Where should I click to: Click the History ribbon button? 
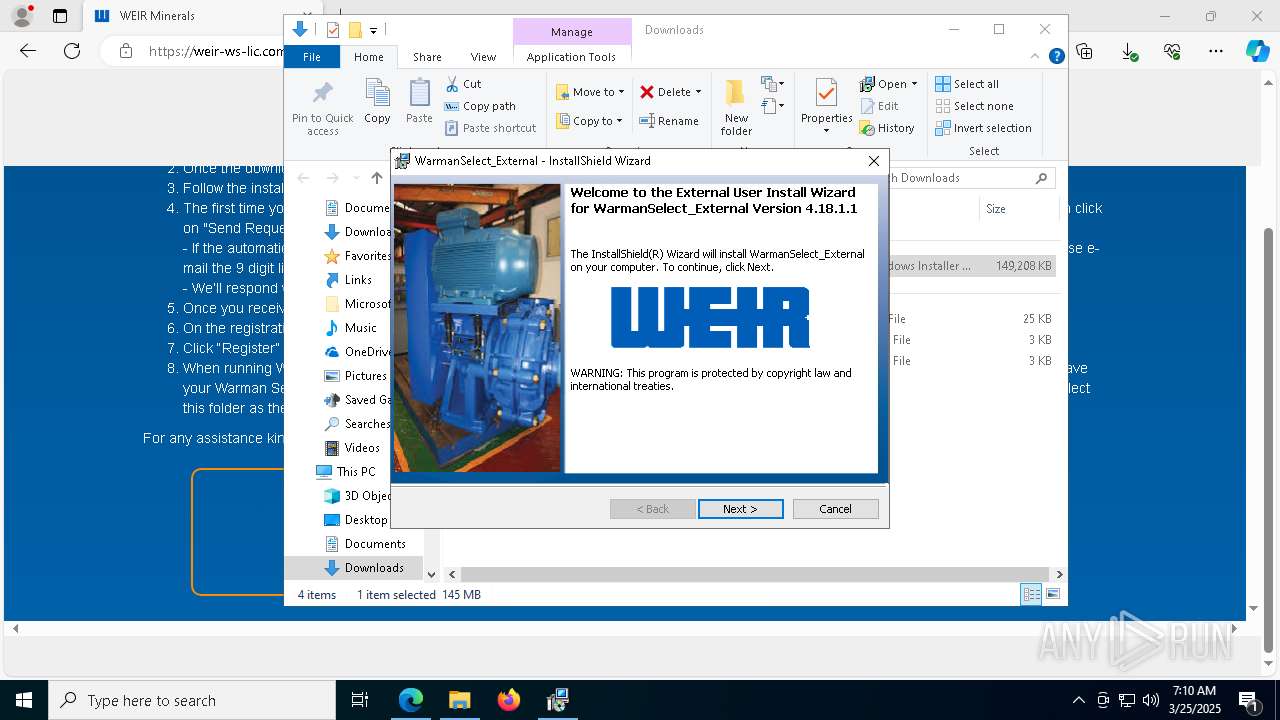[x=887, y=128]
